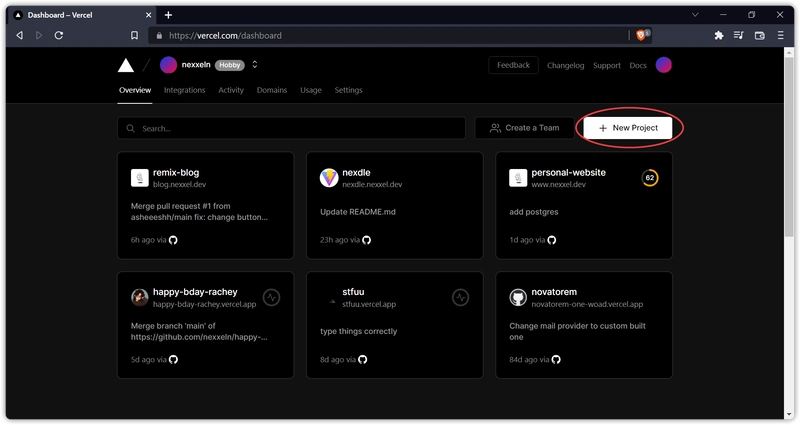The image size is (800, 425).
Task: Open the www.nexxel.dev domain link
Action: [559, 185]
